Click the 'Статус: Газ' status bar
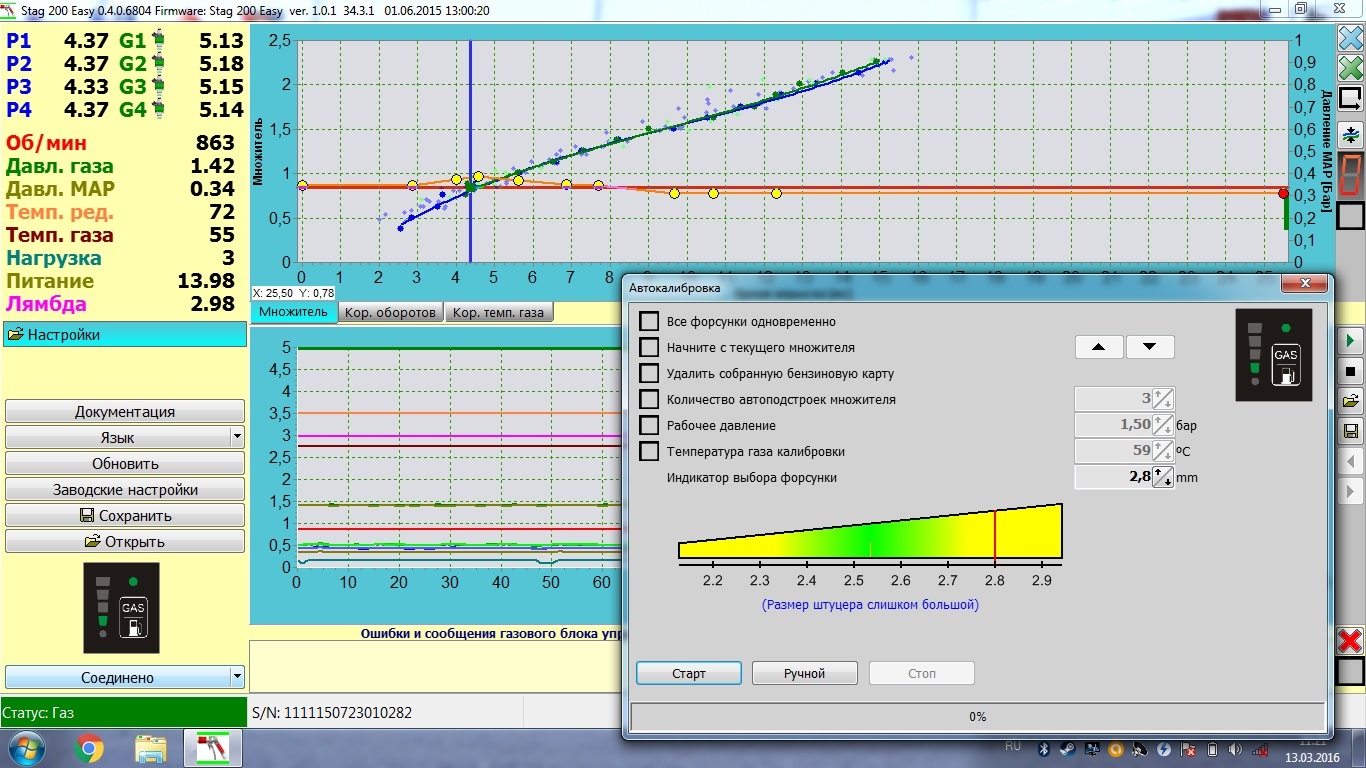1366x768 pixels. click(123, 713)
